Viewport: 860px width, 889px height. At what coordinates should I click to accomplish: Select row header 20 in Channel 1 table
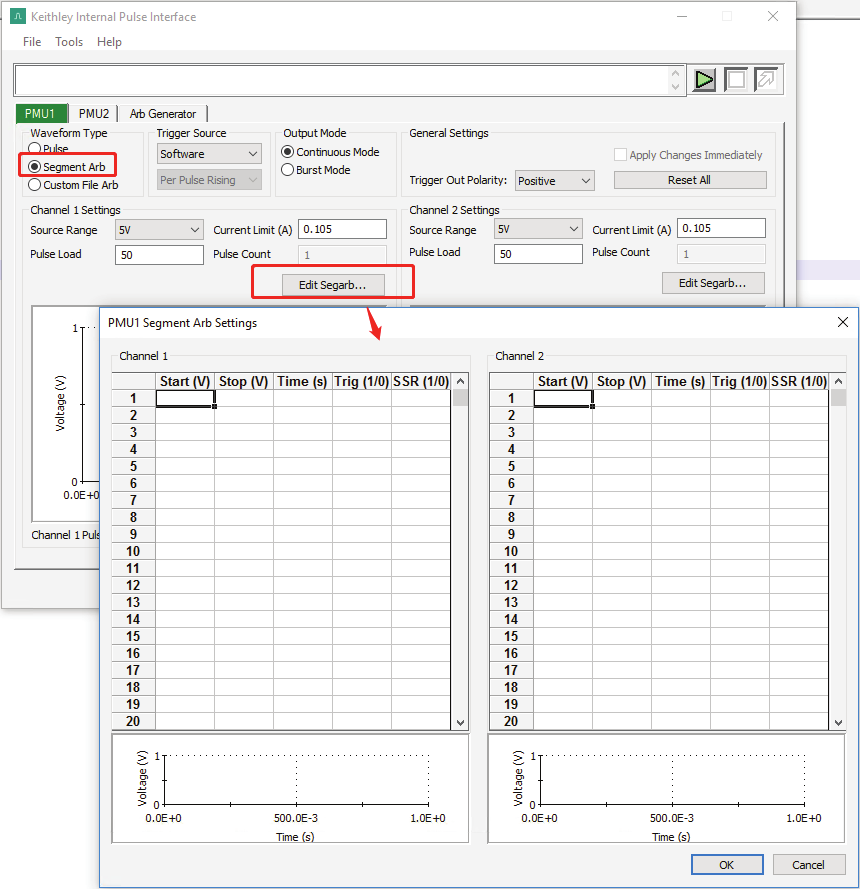(133, 722)
